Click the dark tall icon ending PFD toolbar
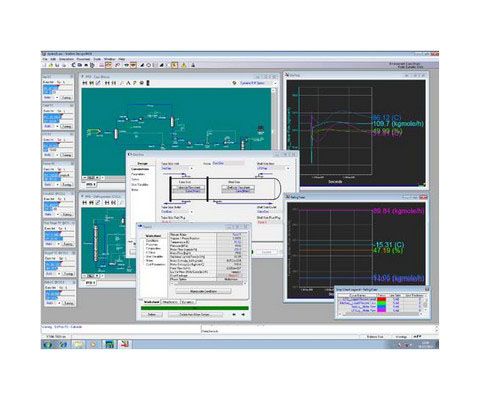Screen dimensions: 480x396 click(148, 83)
